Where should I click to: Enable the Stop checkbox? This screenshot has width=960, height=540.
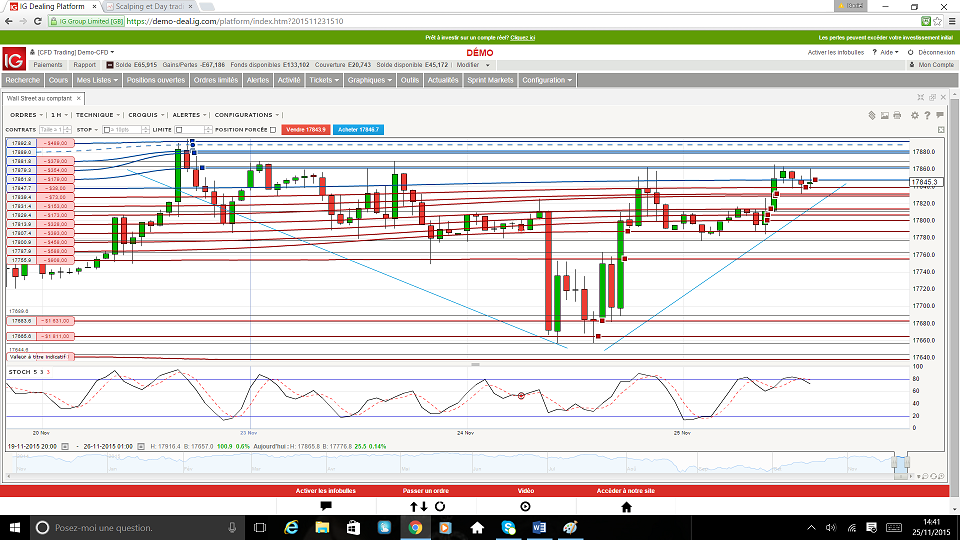(x=107, y=130)
